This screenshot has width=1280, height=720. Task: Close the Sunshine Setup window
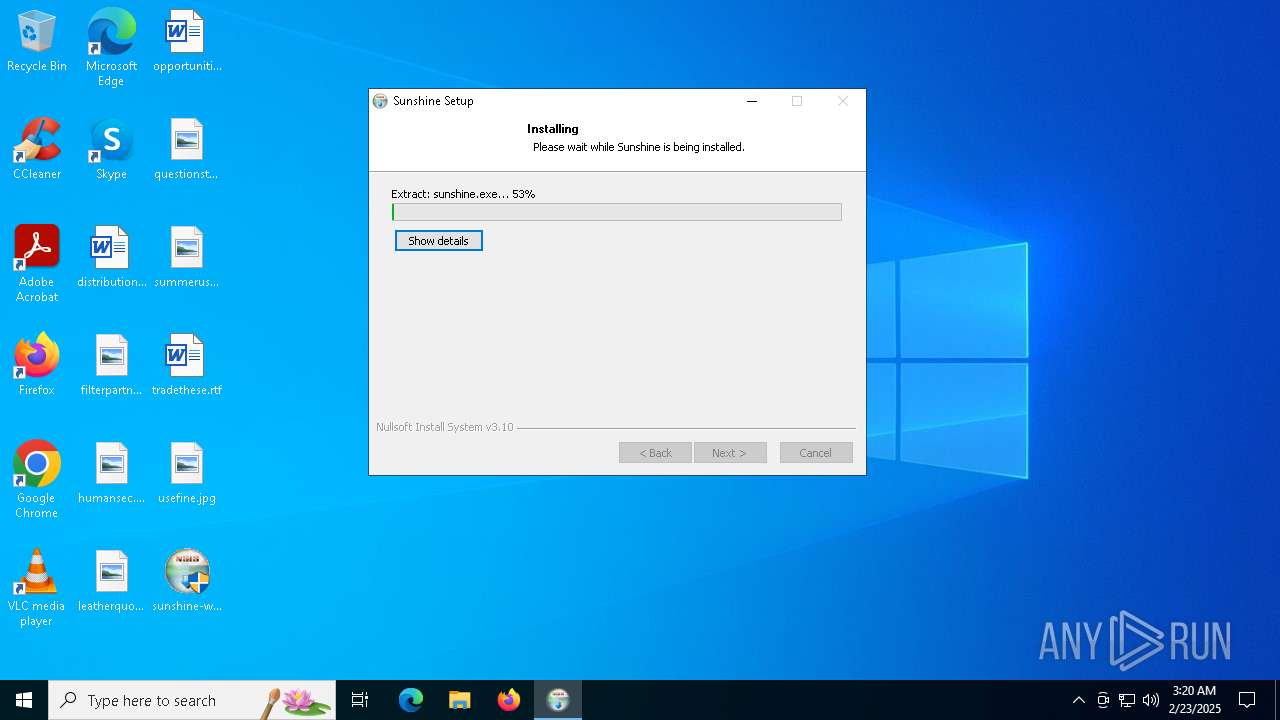tap(843, 101)
